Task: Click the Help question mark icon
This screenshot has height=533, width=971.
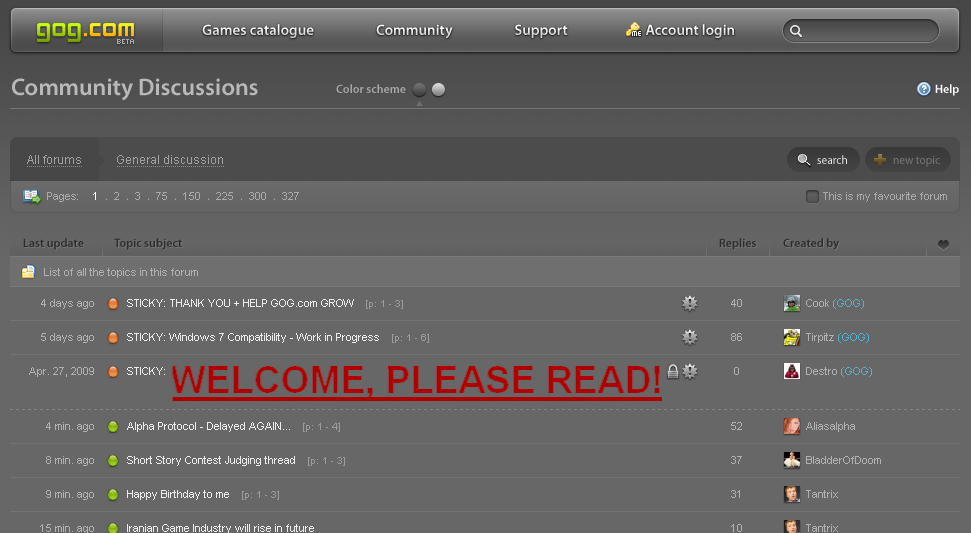Action: tap(923, 89)
